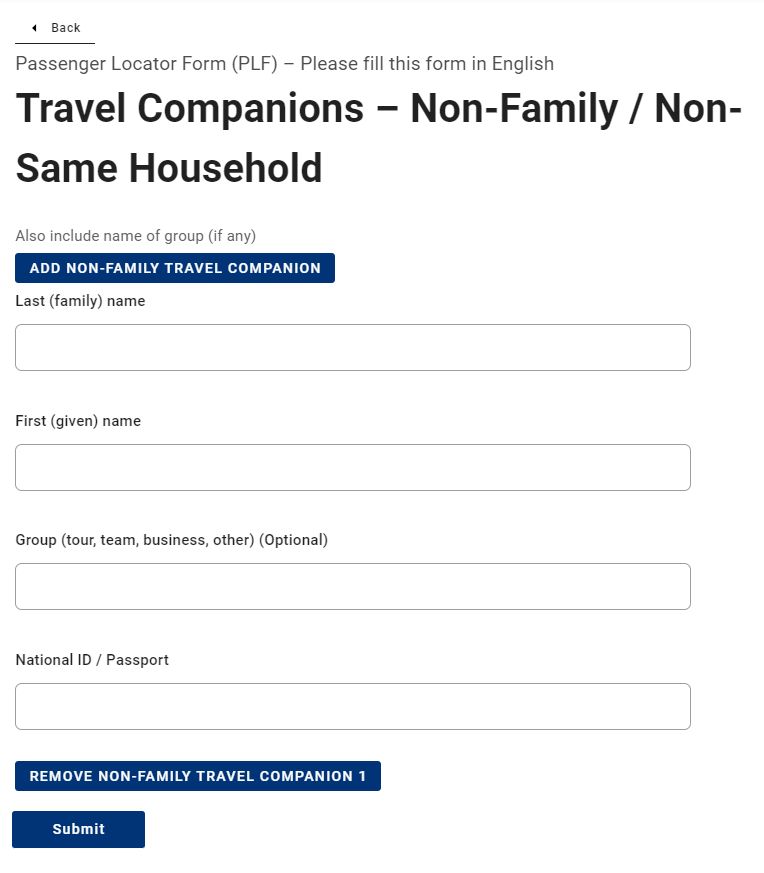Click the 'Group (tour, team, business, other)' label
Screen dimensions: 764x873
(135, 540)
